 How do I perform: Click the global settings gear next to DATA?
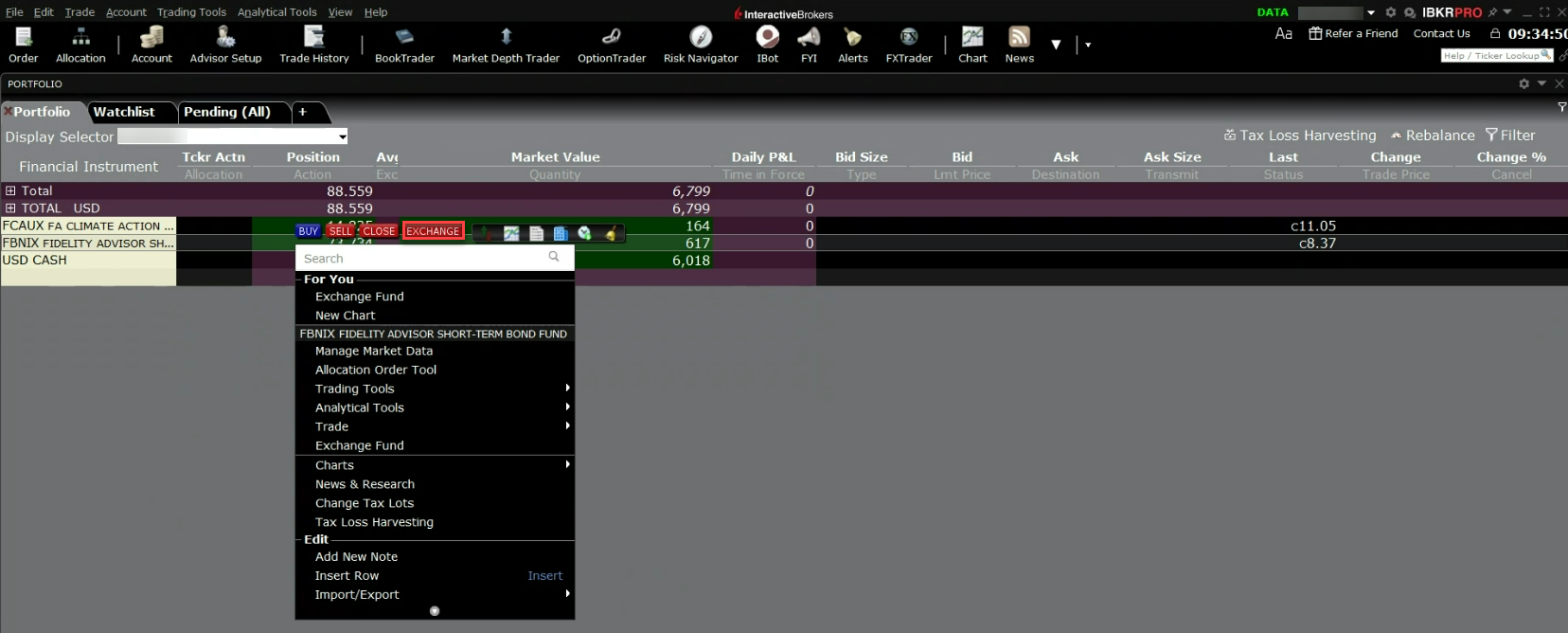[1391, 12]
